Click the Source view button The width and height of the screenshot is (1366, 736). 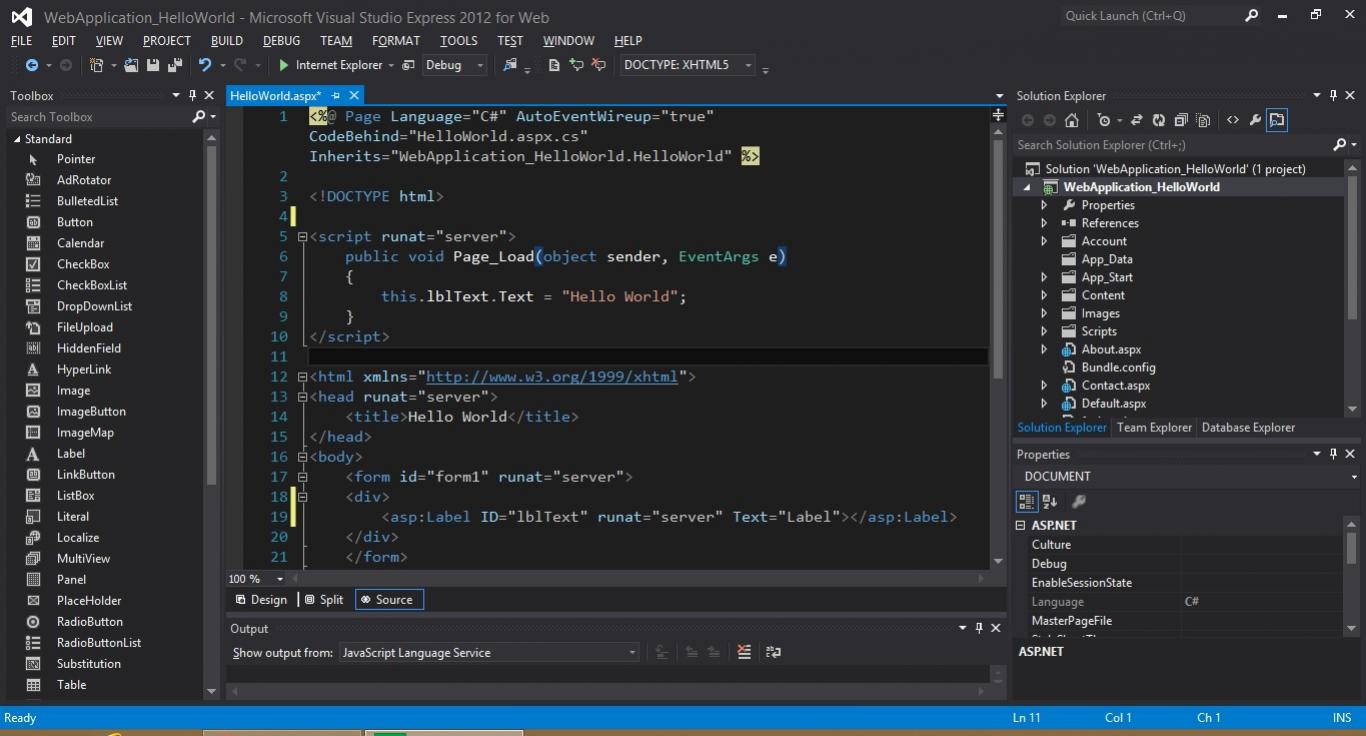pyautogui.click(x=389, y=599)
